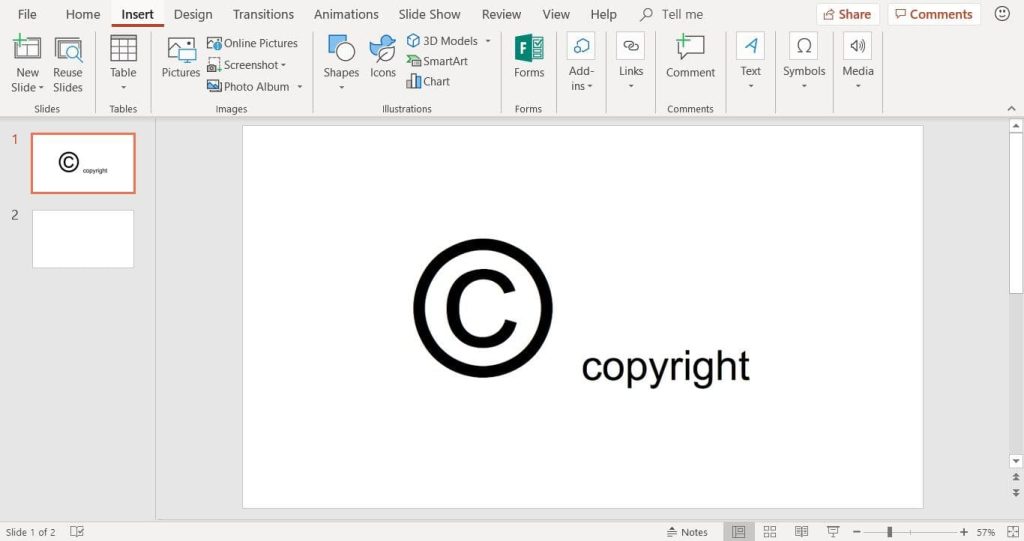Expand the New Slide dropdown arrow
Screen dimensions: 1024x541
click(40, 88)
